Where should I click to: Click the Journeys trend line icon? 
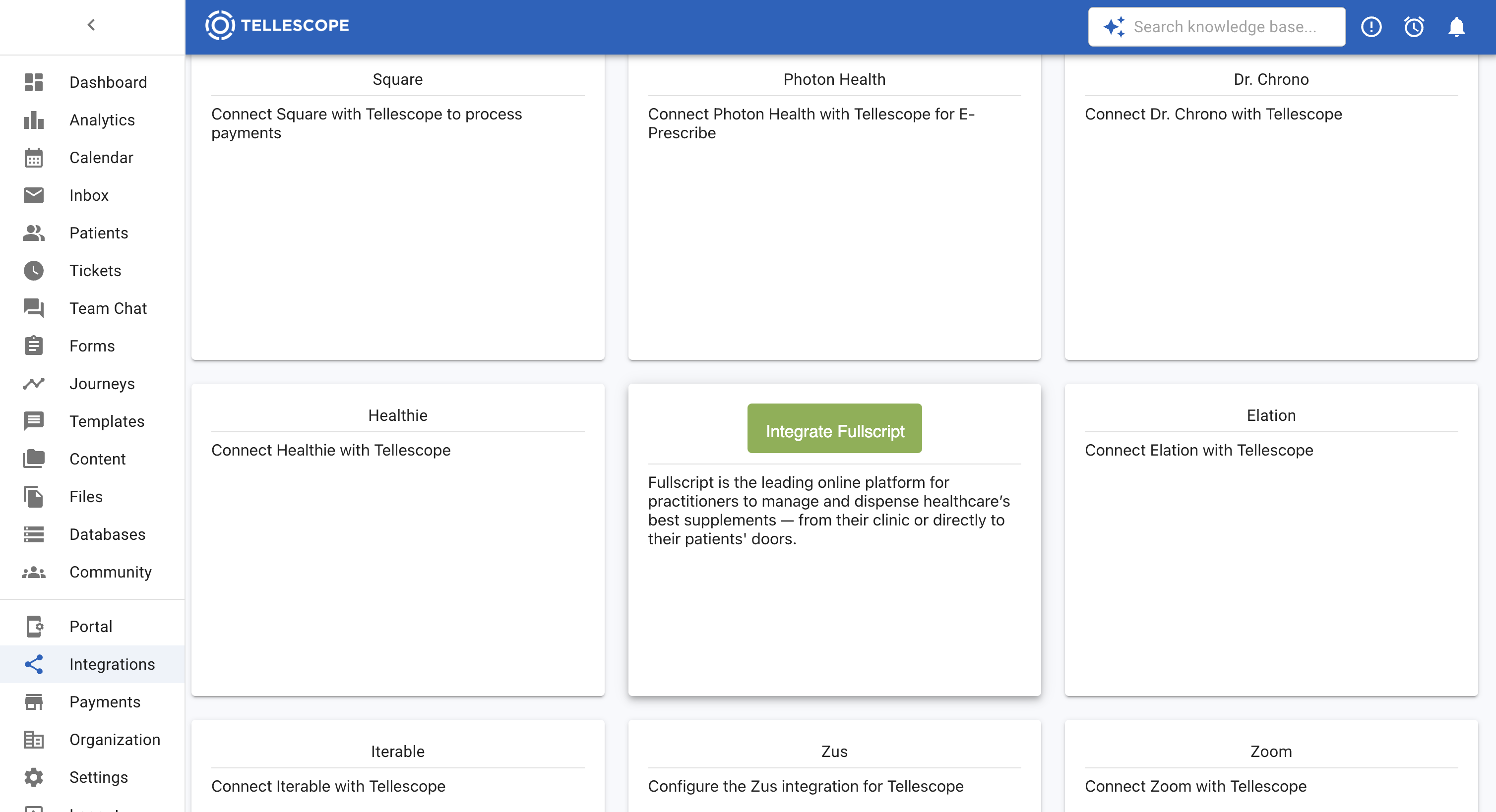tap(34, 384)
